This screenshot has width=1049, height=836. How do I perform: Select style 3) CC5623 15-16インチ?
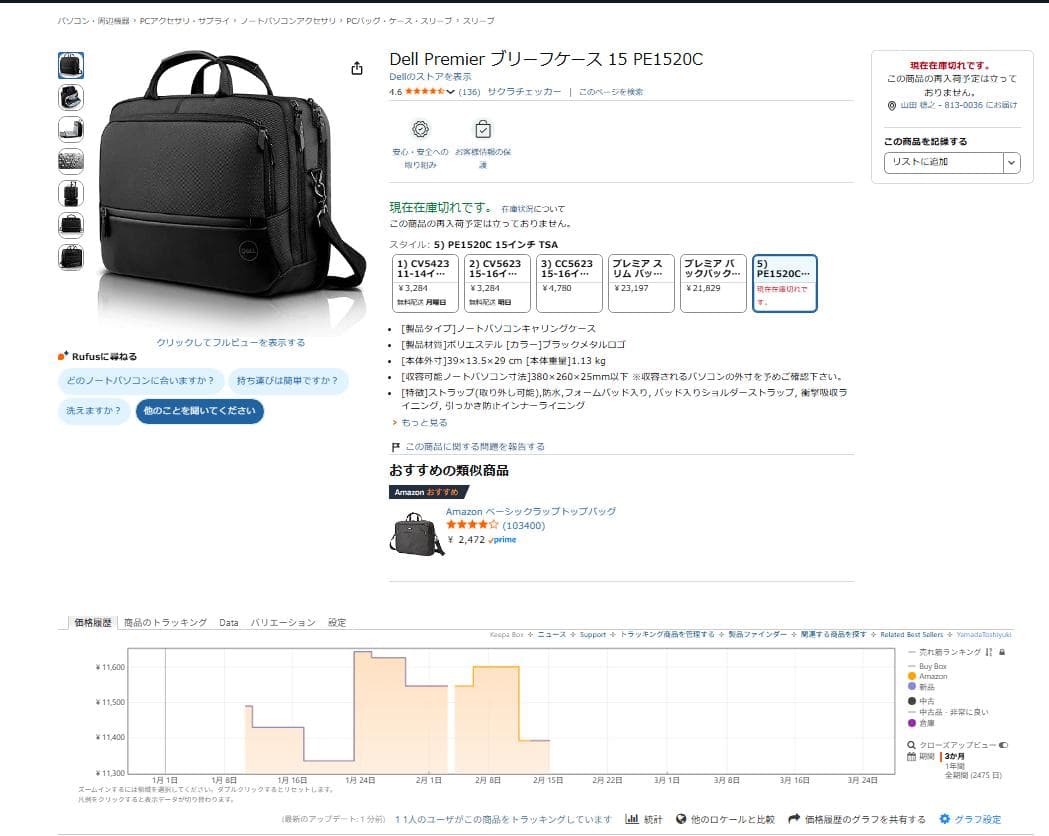point(569,284)
